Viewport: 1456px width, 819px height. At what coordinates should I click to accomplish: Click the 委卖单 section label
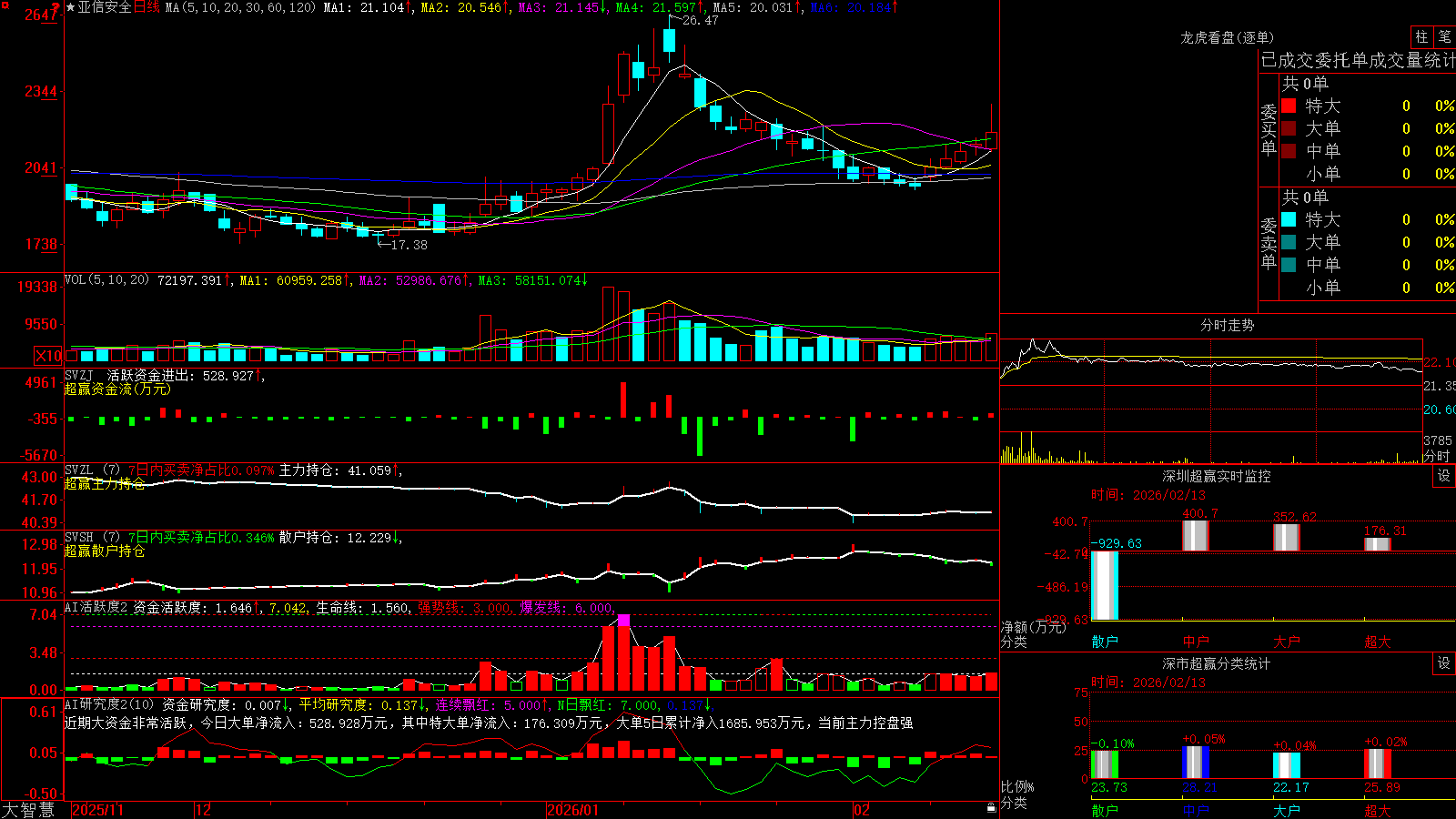[1269, 244]
